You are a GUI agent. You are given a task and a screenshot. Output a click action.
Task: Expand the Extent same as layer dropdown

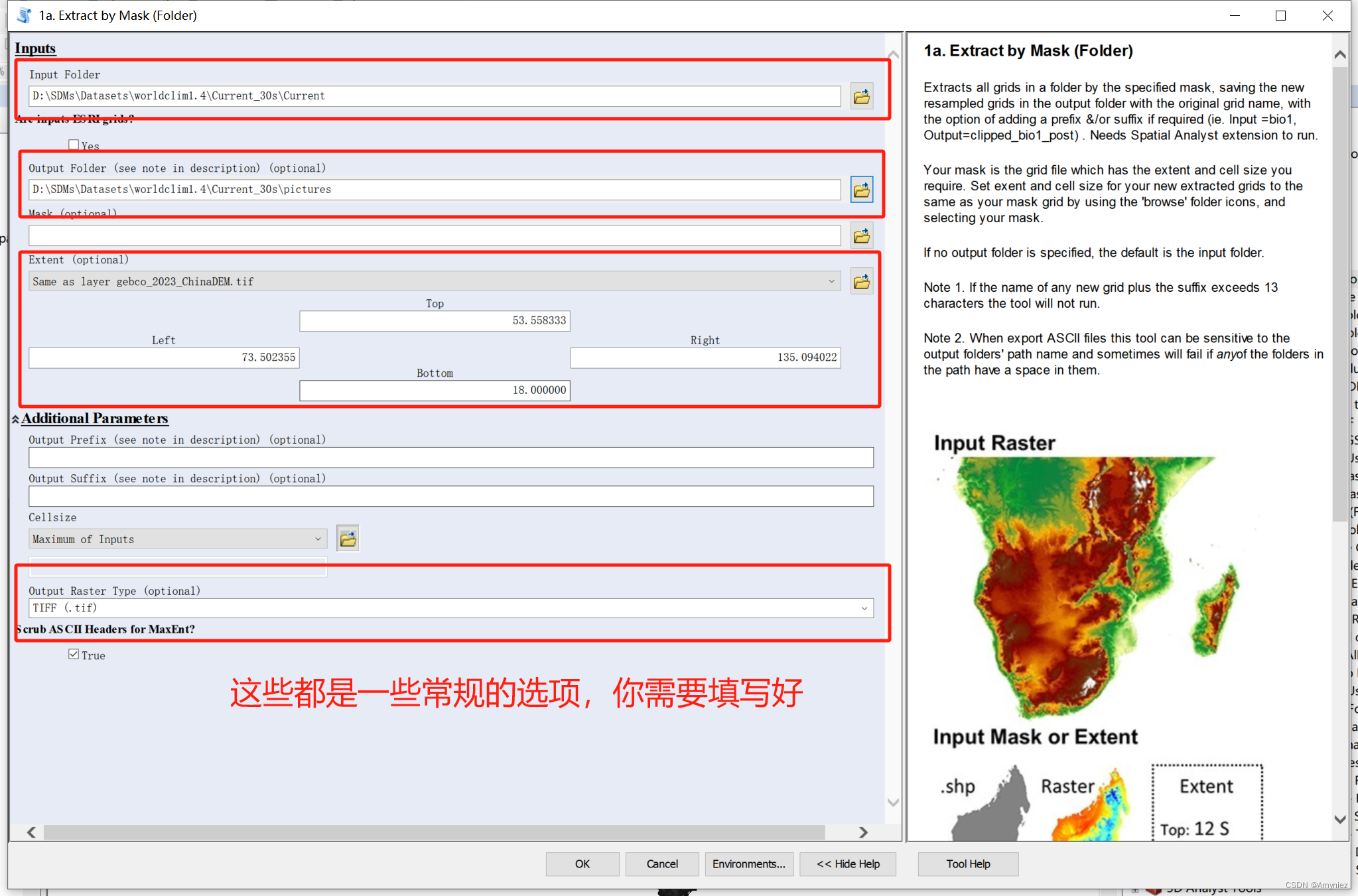pyautogui.click(x=831, y=281)
